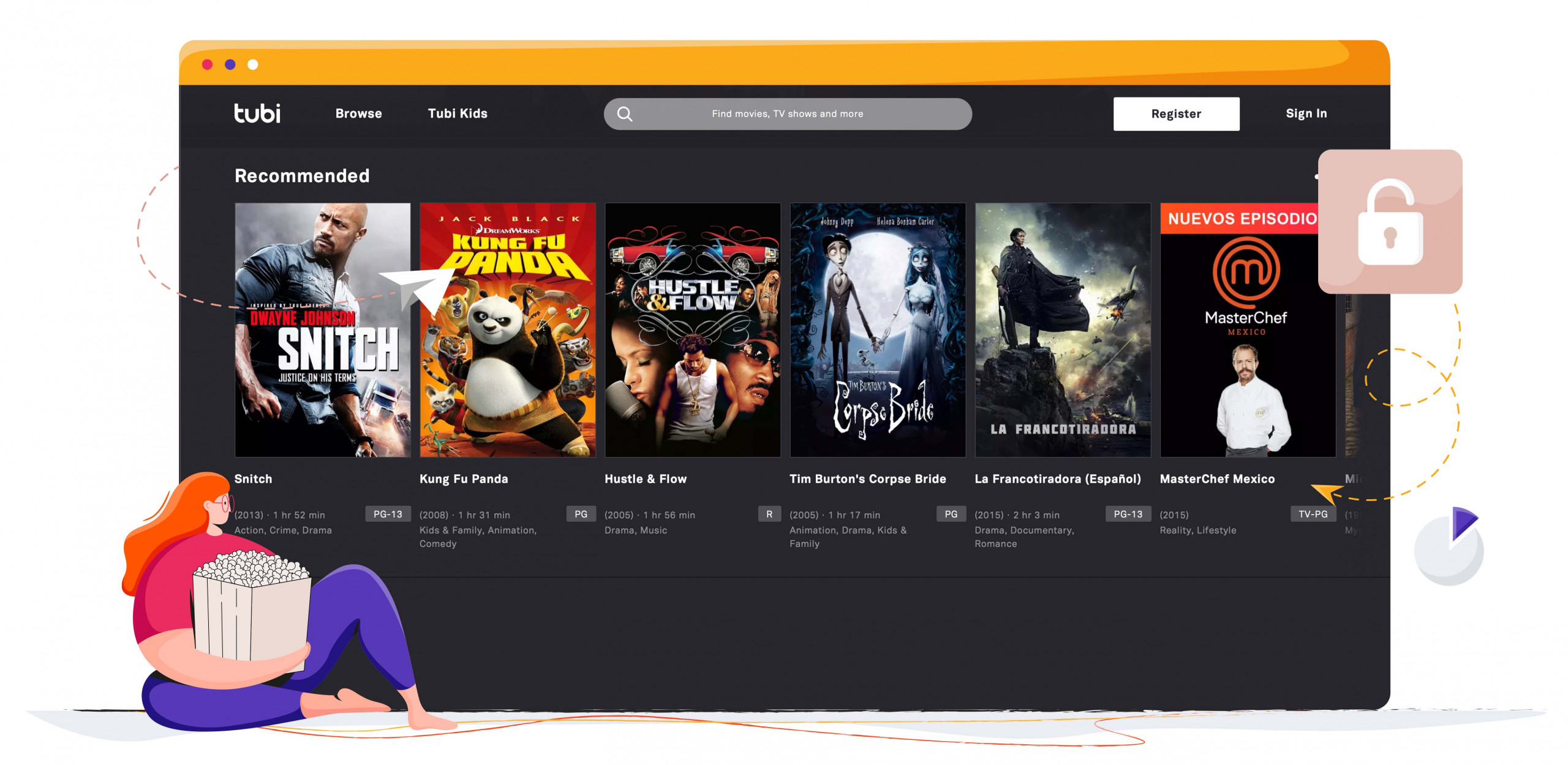This screenshot has width=1568, height=765.
Task: Click the Register button
Action: pos(1176,113)
